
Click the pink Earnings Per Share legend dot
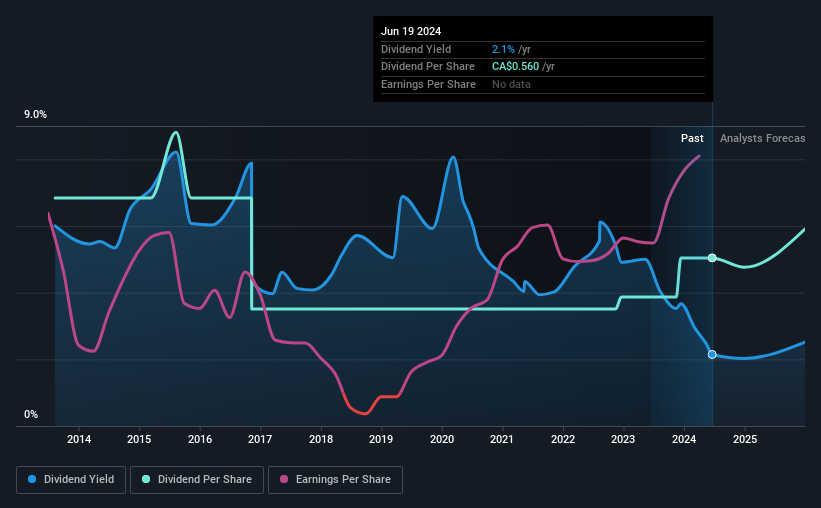tap(284, 479)
